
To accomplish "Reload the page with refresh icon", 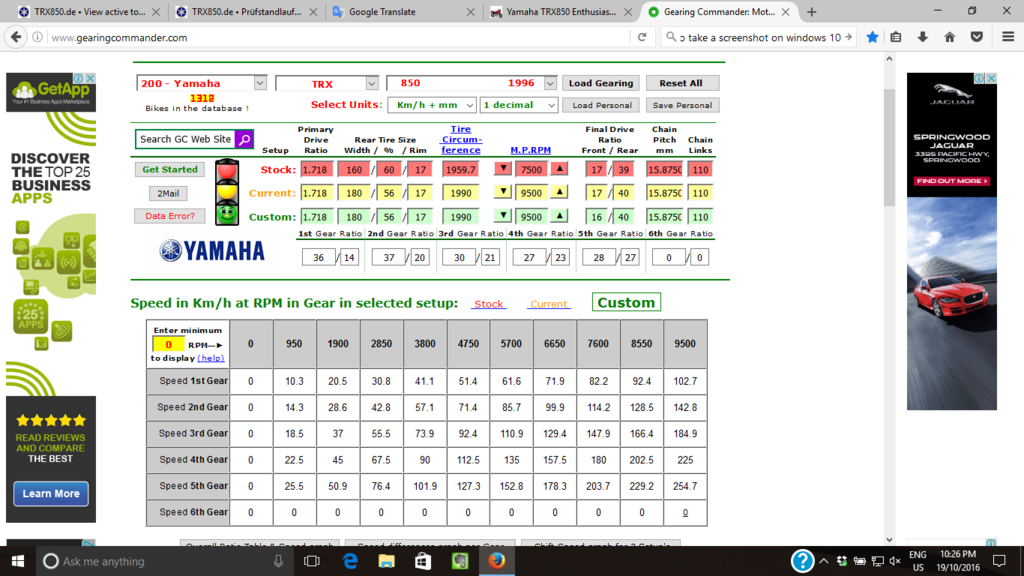I will [x=642, y=37].
